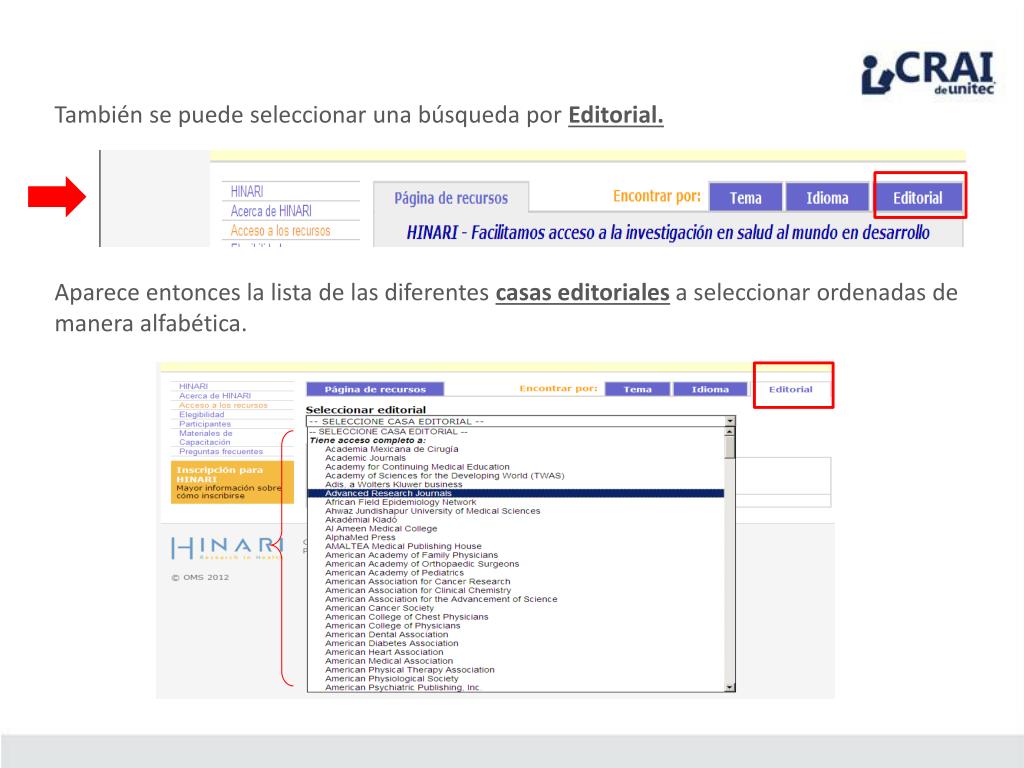1024x768 pixels.
Task: Open Acceso a los recursos in lower sidebar
Action: (223, 405)
